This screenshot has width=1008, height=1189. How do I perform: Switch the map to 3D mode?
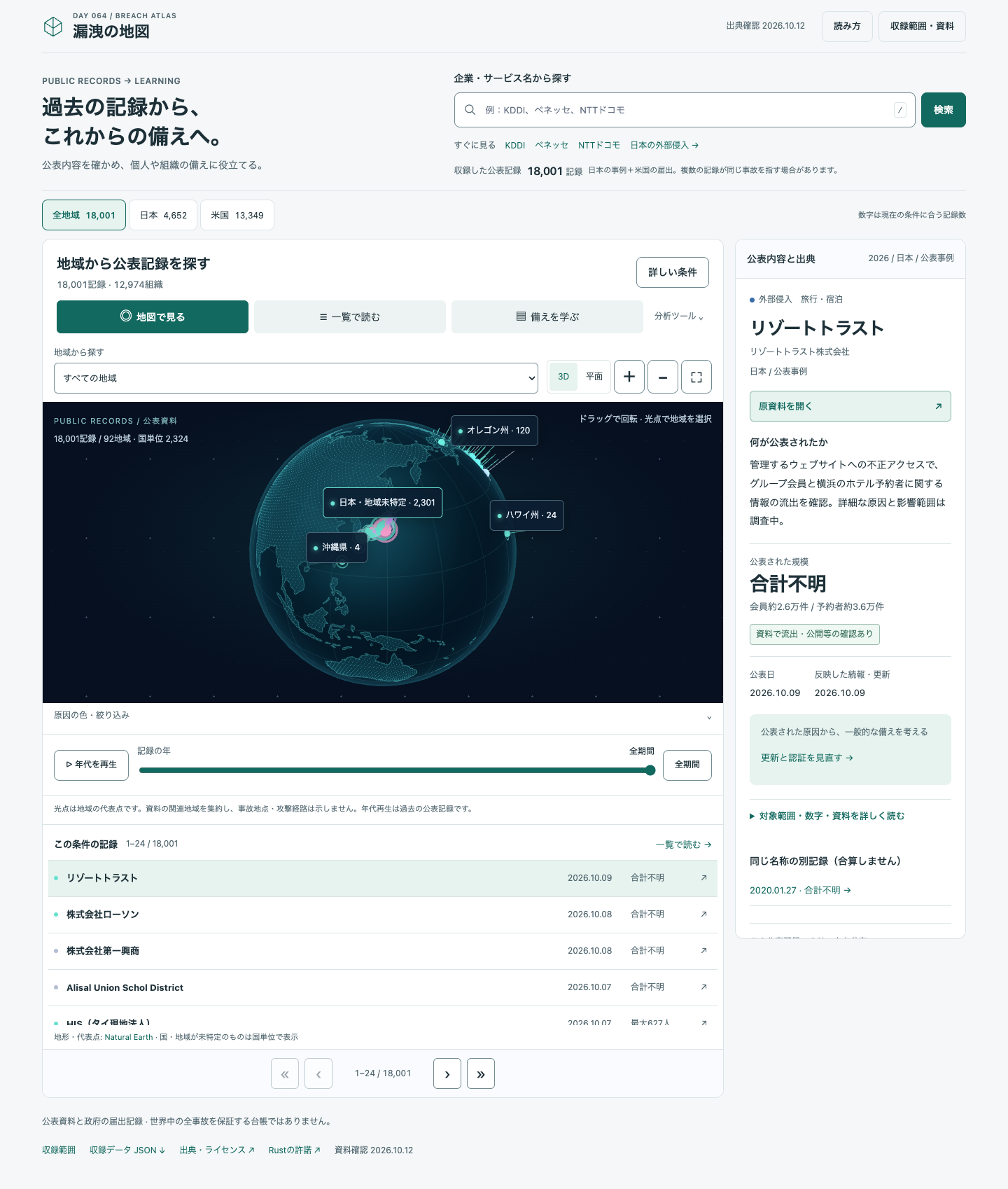tap(563, 377)
